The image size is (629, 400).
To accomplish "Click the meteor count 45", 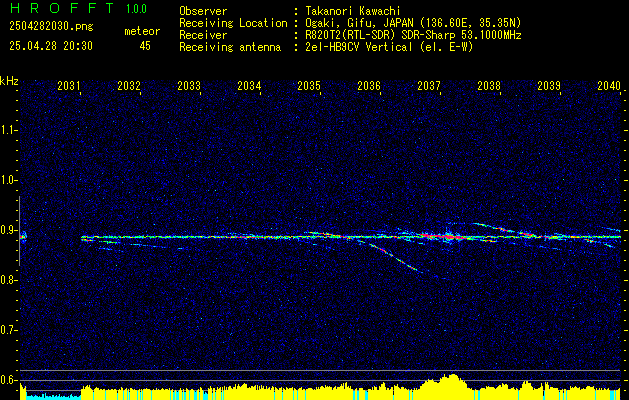I will point(145,46).
